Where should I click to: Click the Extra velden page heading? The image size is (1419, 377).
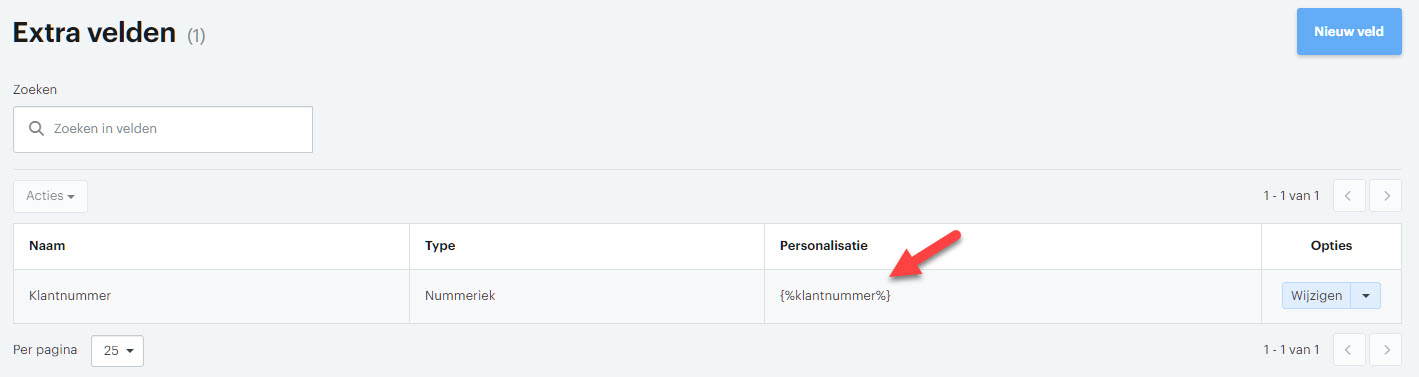[x=94, y=32]
